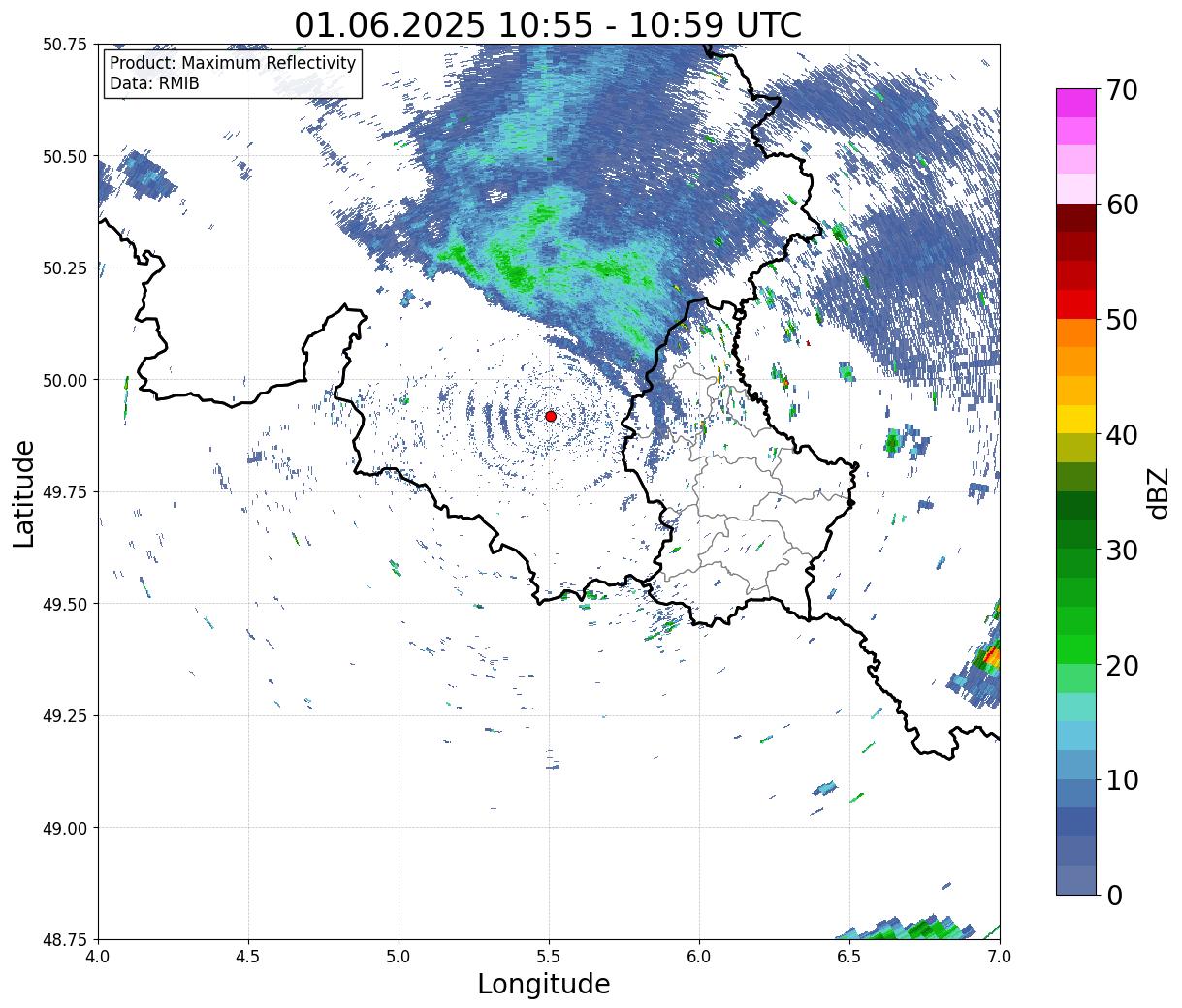Click the red radar location marker
This screenshot has height=1008, width=1182.
(x=551, y=416)
